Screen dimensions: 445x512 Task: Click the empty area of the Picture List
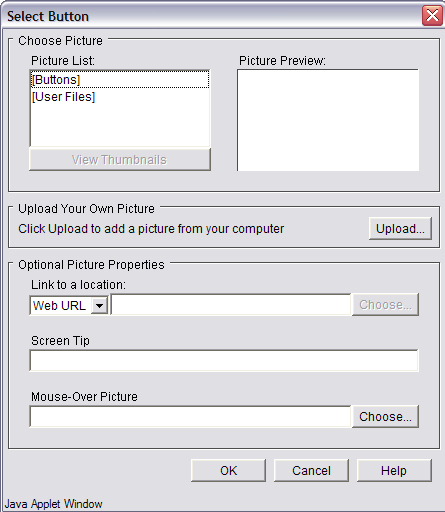pyautogui.click(x=120, y=125)
